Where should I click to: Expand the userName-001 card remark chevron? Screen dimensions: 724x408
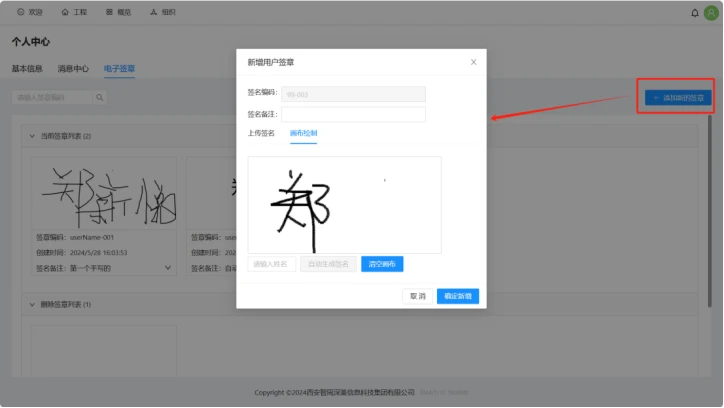coord(168,268)
